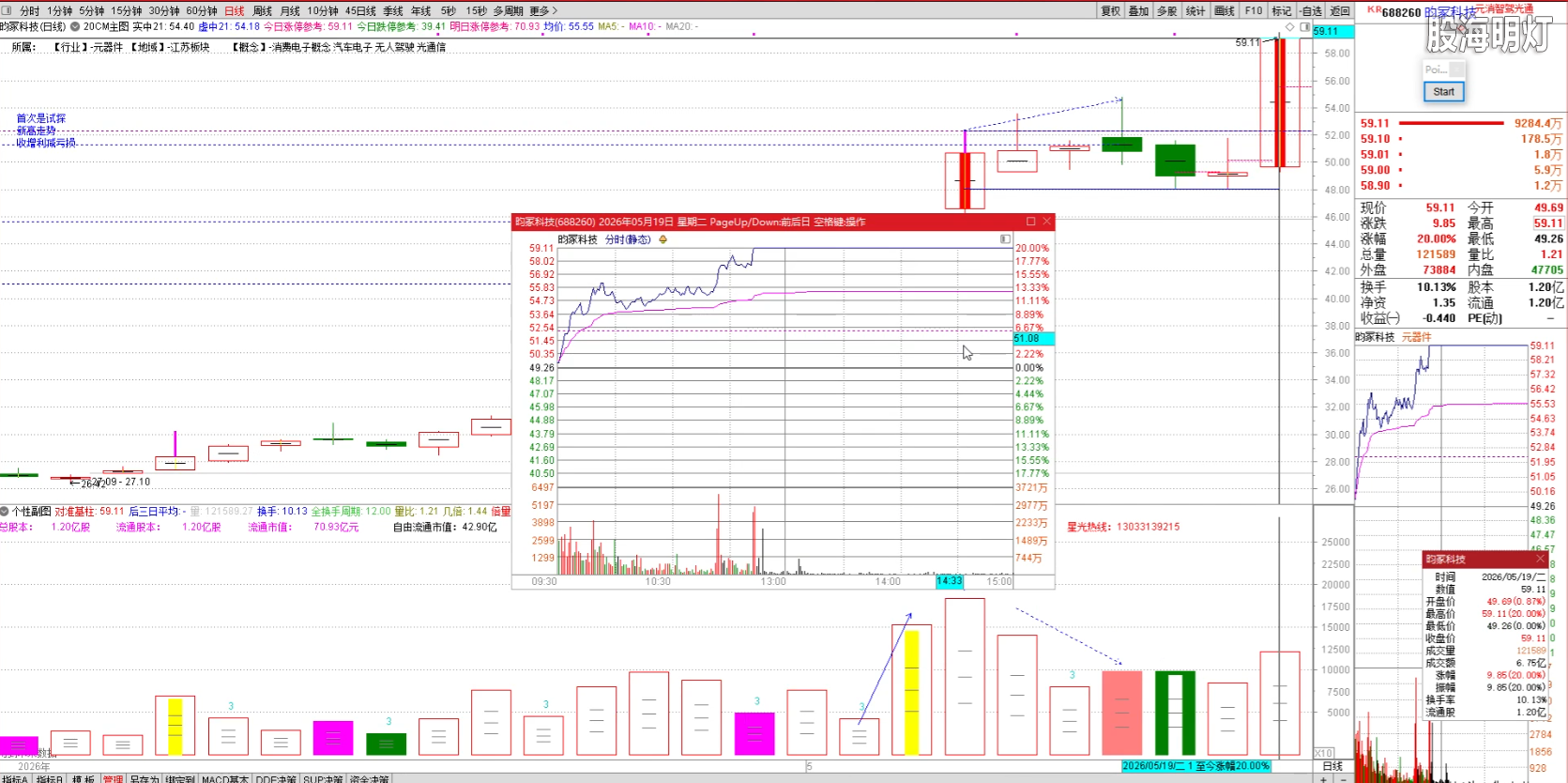Switch to 季线 quarterly chart
Viewport: 1568px width, 783px height.
tap(393, 11)
